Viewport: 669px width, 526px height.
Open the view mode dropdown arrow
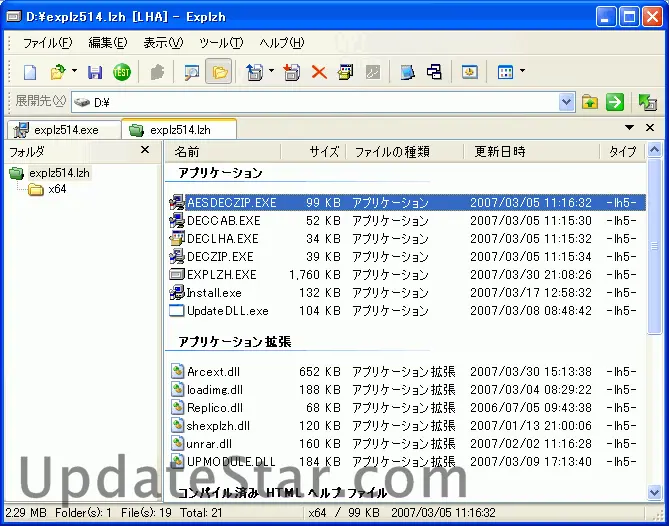[522, 71]
